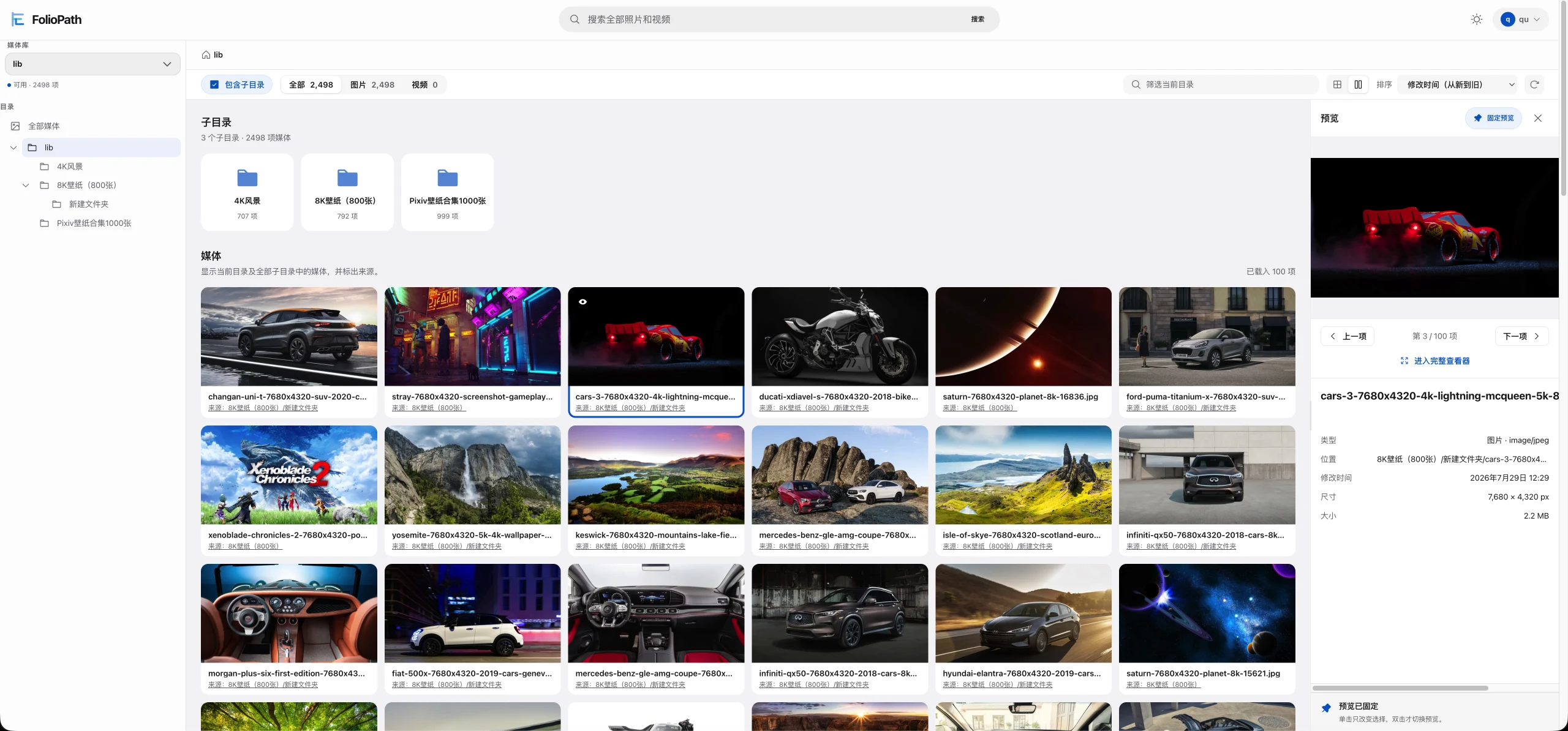The width and height of the screenshot is (1568, 731).
Task: Click source link under saturn 8k-15621 thumbnail
Action: (1164, 685)
